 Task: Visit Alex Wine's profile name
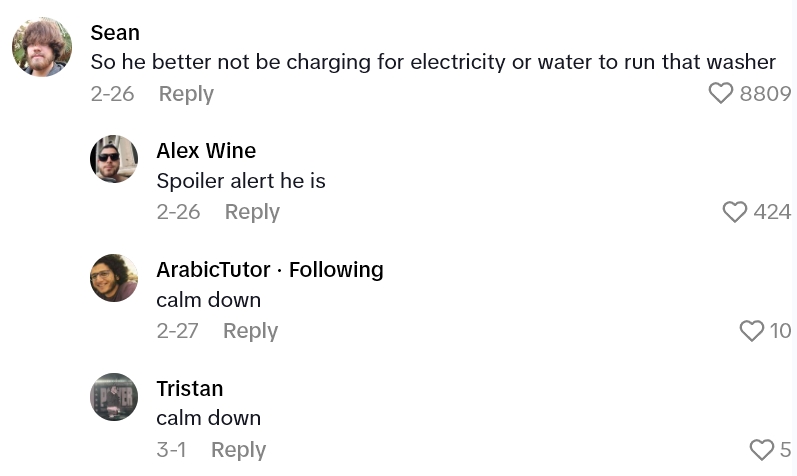coord(206,151)
